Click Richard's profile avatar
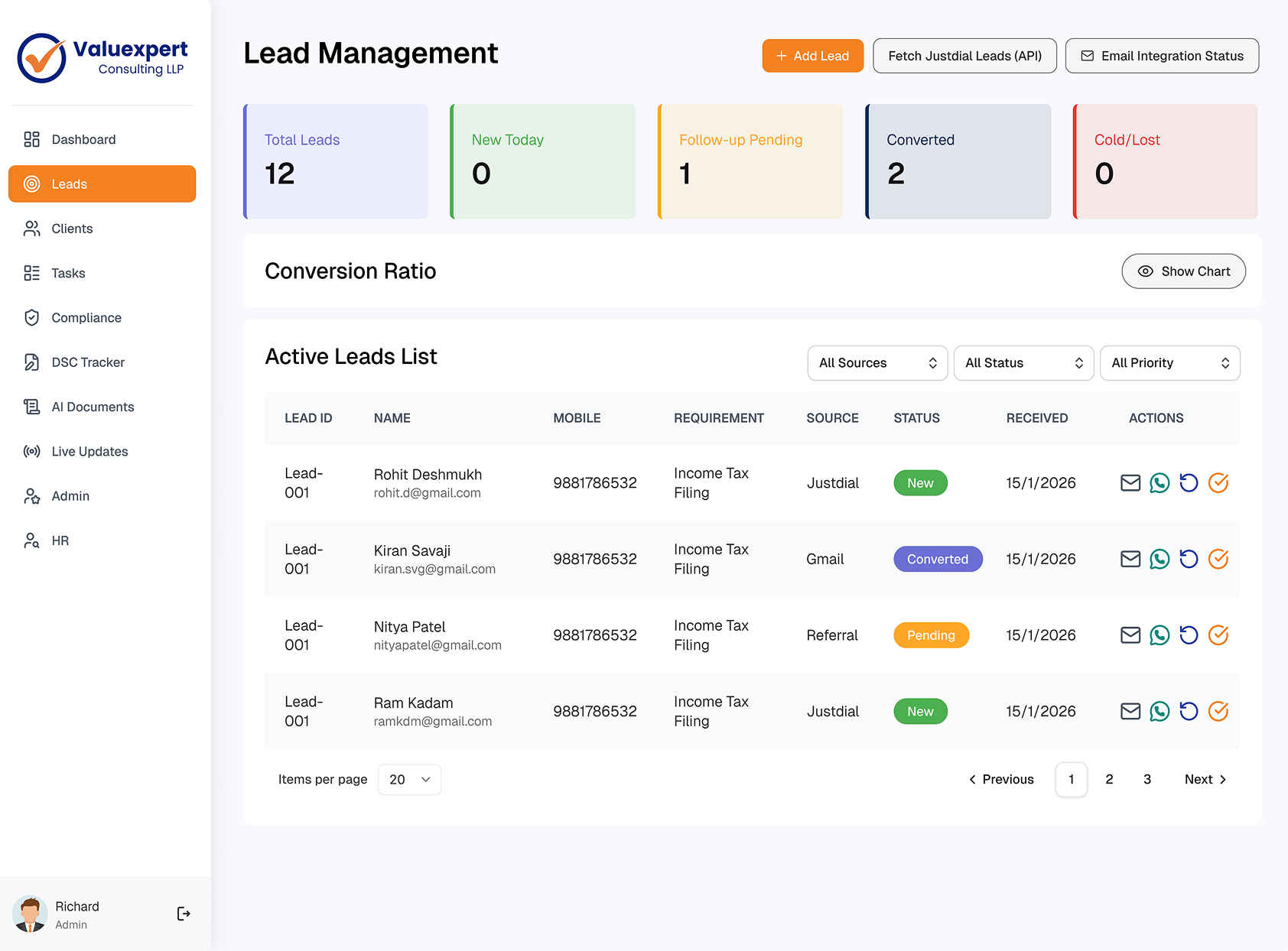The image size is (1288, 951). tap(31, 914)
